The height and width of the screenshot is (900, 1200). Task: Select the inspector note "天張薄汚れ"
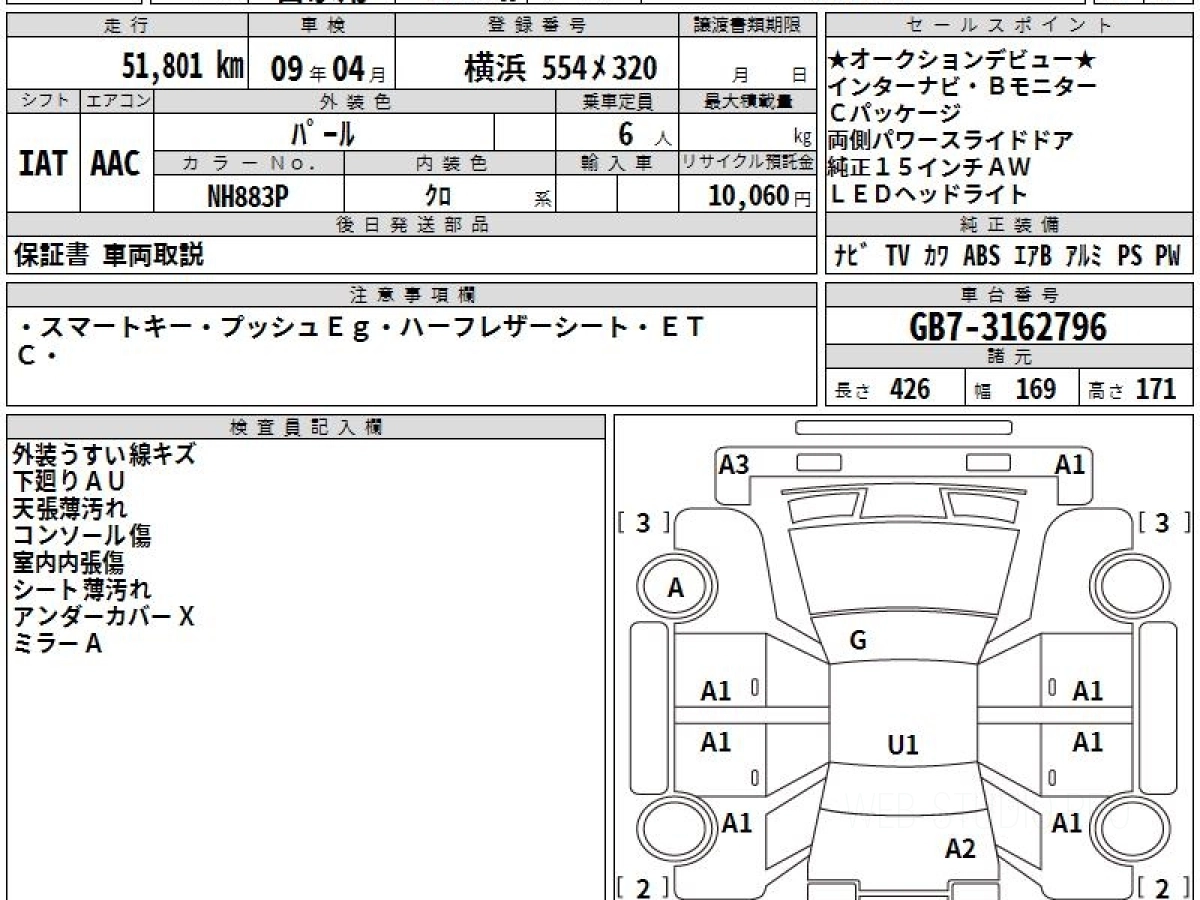pos(70,508)
